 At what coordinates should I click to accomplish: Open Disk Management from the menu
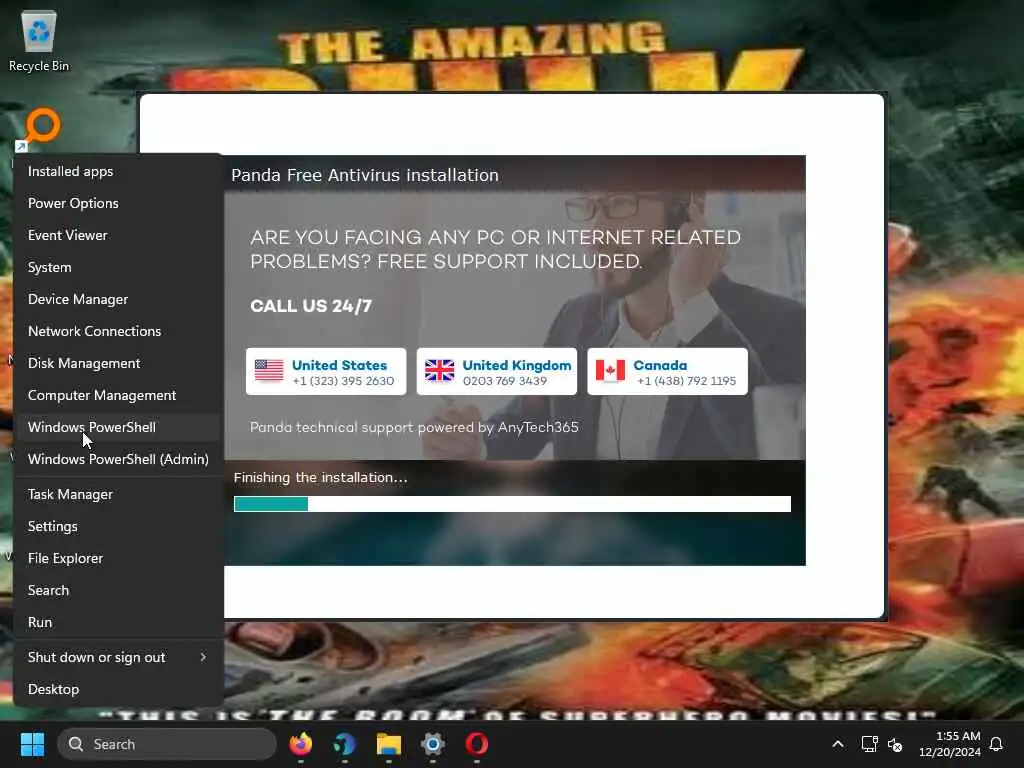click(118, 363)
